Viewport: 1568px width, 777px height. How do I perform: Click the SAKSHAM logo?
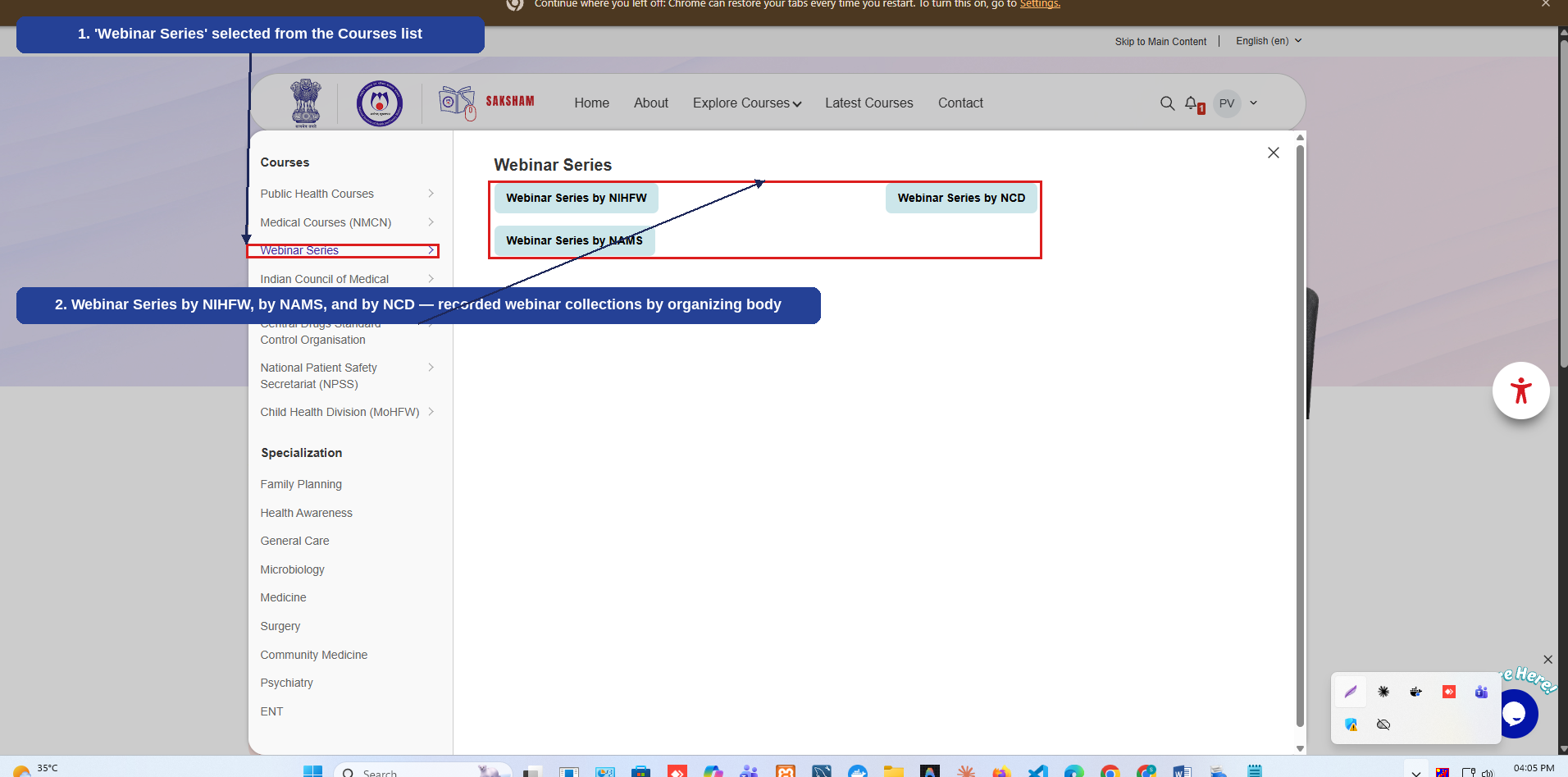click(486, 103)
